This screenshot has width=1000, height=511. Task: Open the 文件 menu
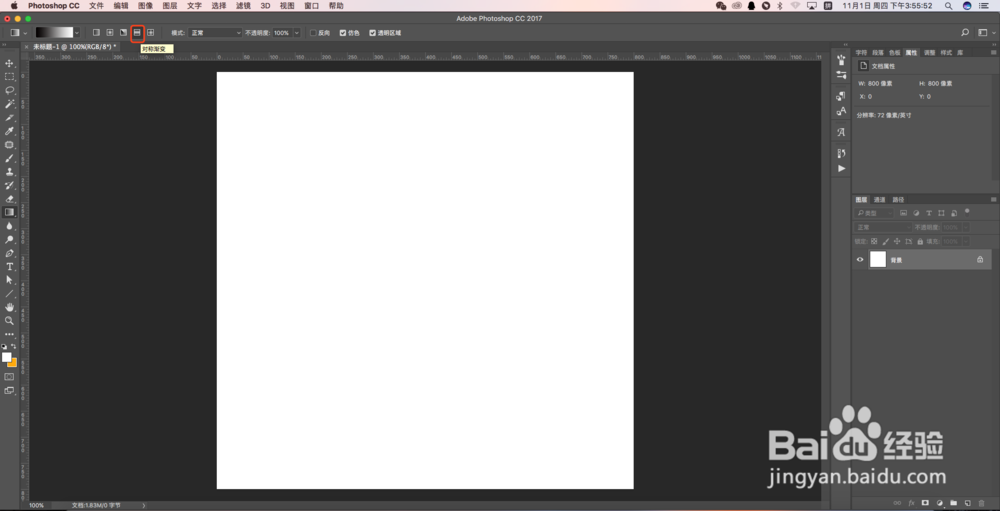point(96,5)
